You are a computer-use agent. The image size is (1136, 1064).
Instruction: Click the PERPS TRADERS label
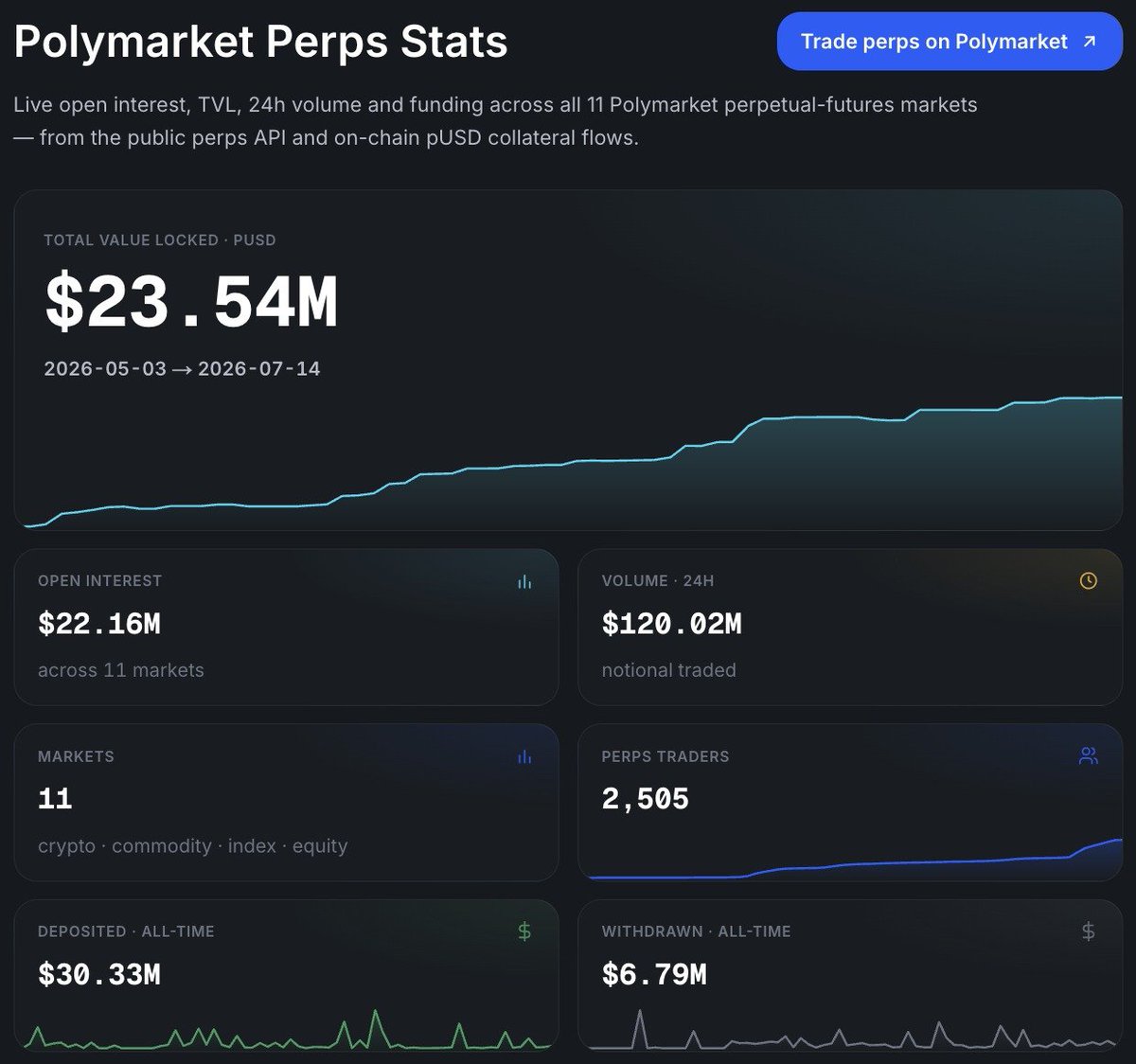(666, 756)
